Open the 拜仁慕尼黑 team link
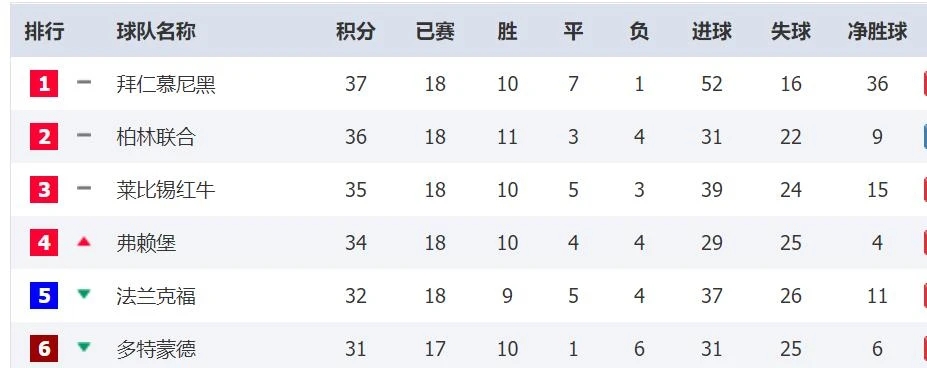The image size is (927, 368). [166, 84]
